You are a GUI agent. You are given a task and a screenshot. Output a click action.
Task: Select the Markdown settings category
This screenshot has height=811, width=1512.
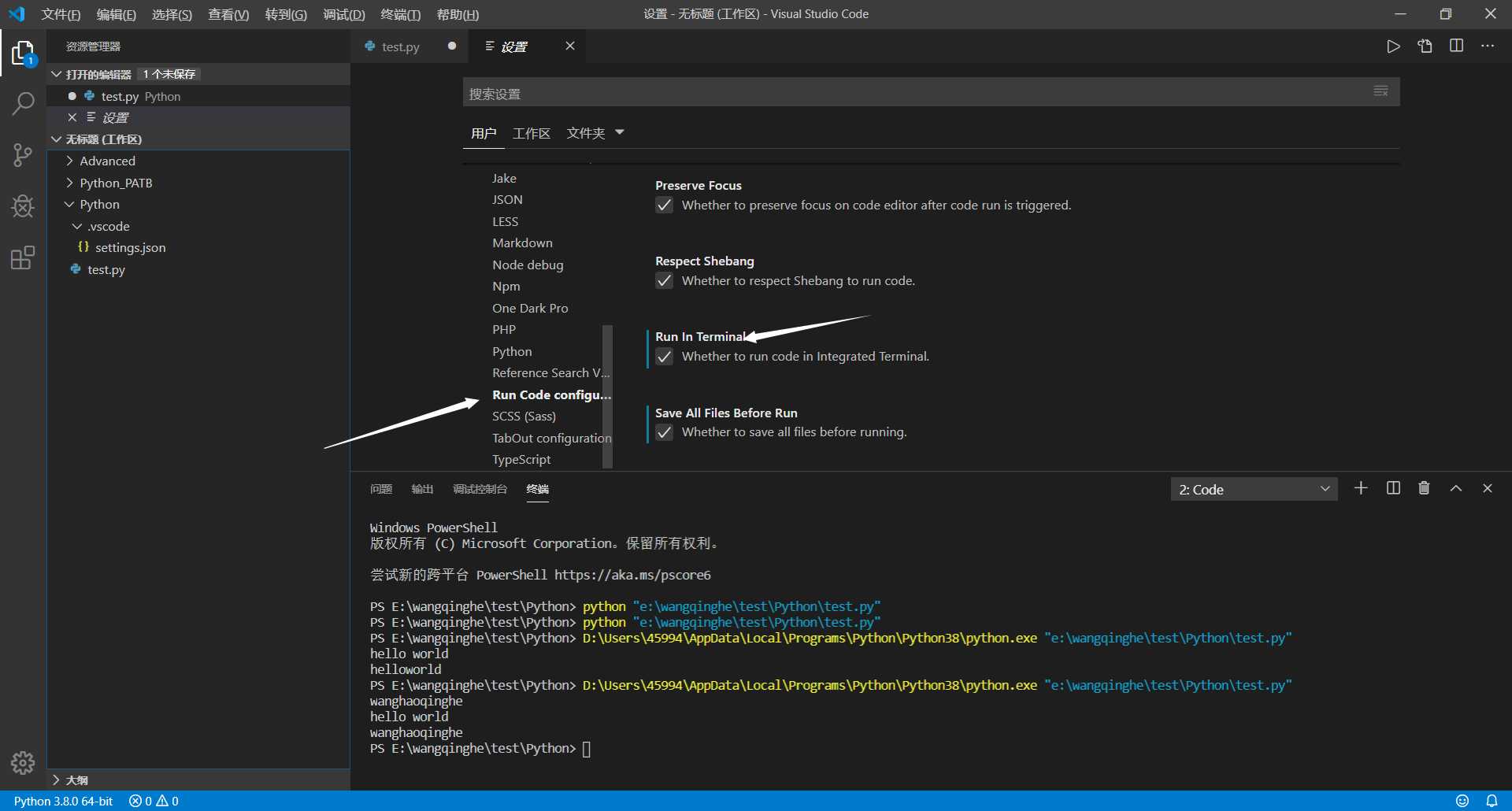coord(522,243)
